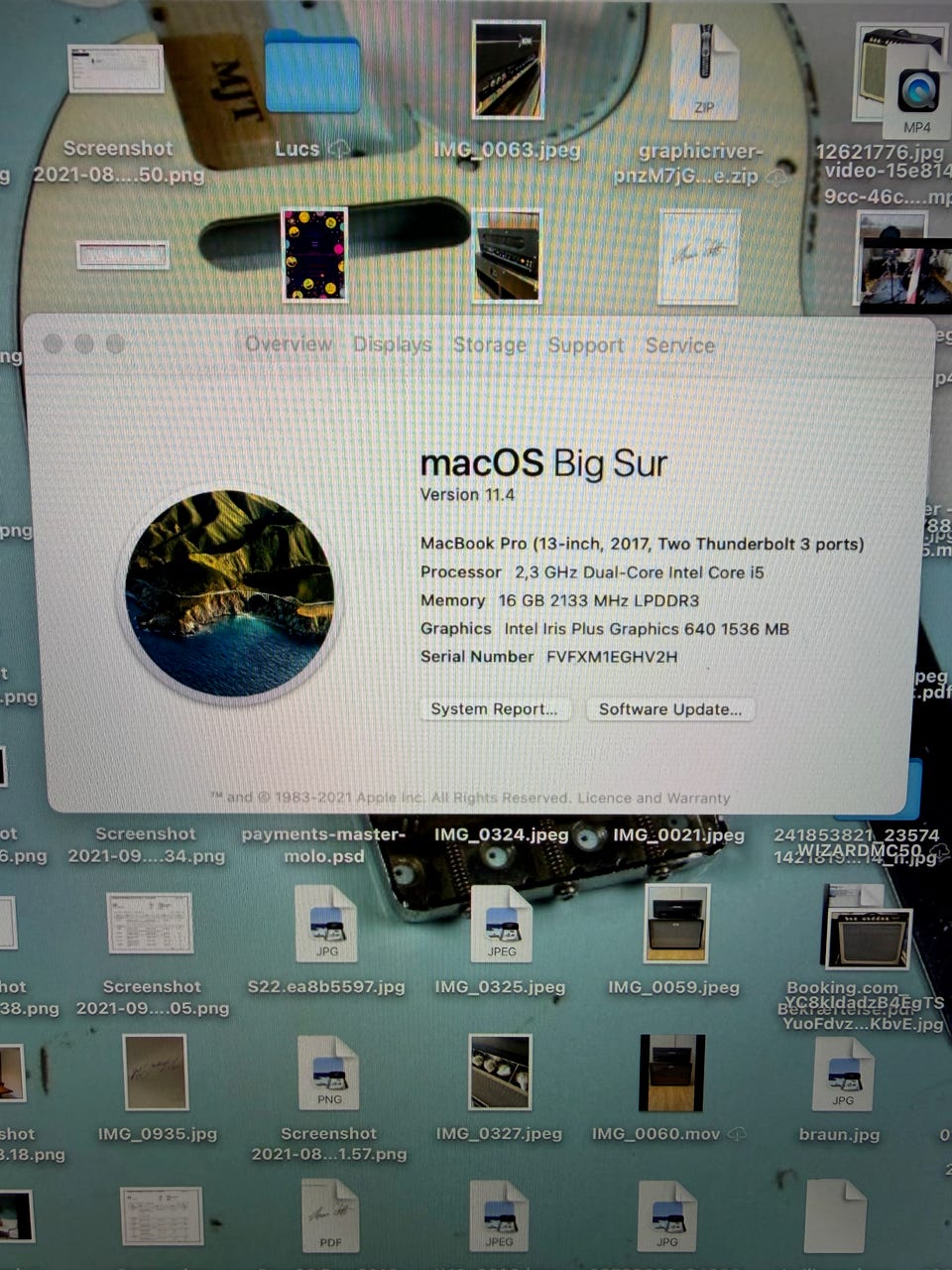Select the bottom row JPEG file icon

(499, 1216)
